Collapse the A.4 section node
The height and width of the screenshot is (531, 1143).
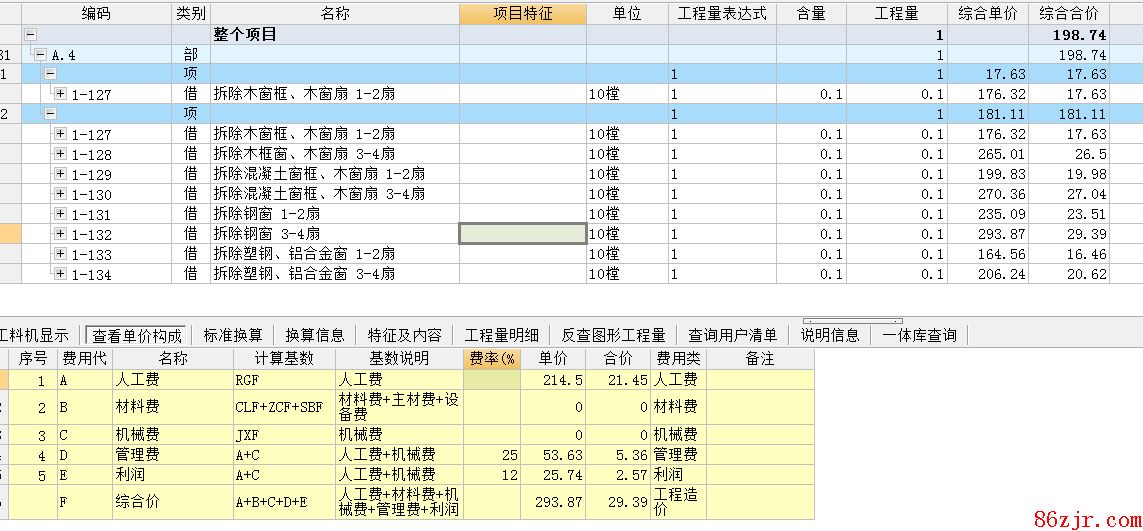point(40,54)
